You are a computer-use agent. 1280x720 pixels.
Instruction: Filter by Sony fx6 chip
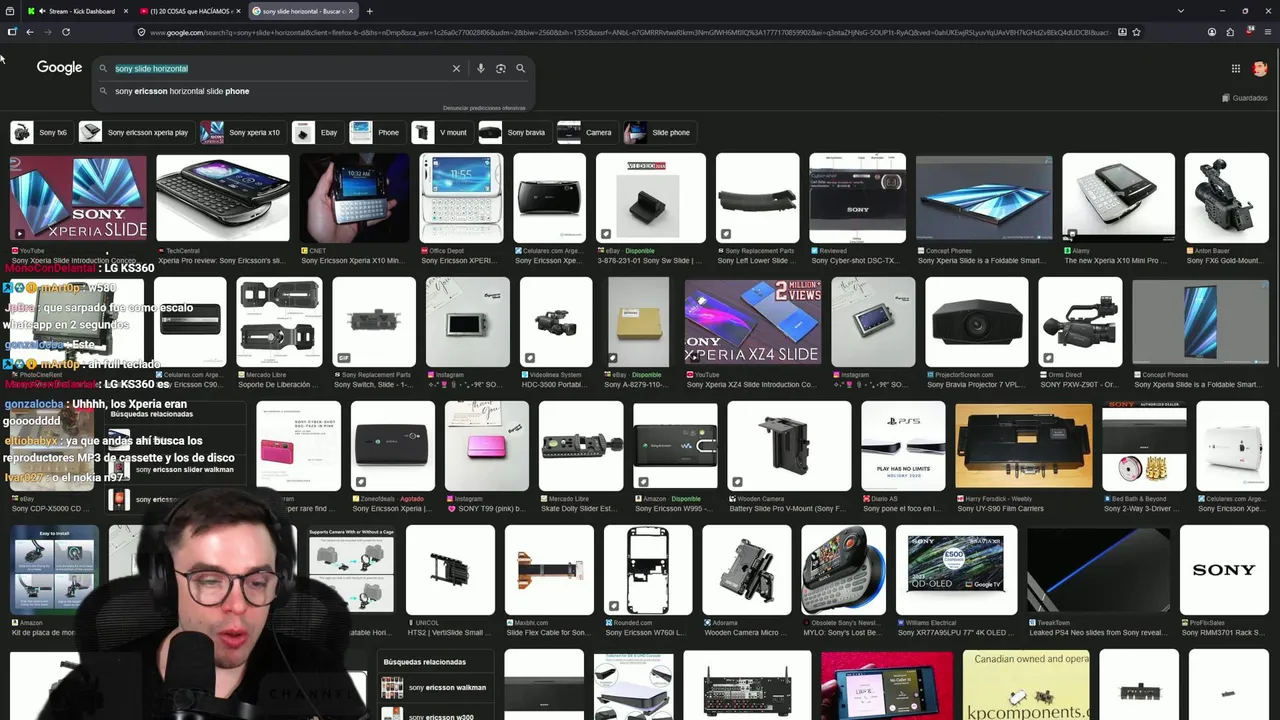[x=41, y=132]
